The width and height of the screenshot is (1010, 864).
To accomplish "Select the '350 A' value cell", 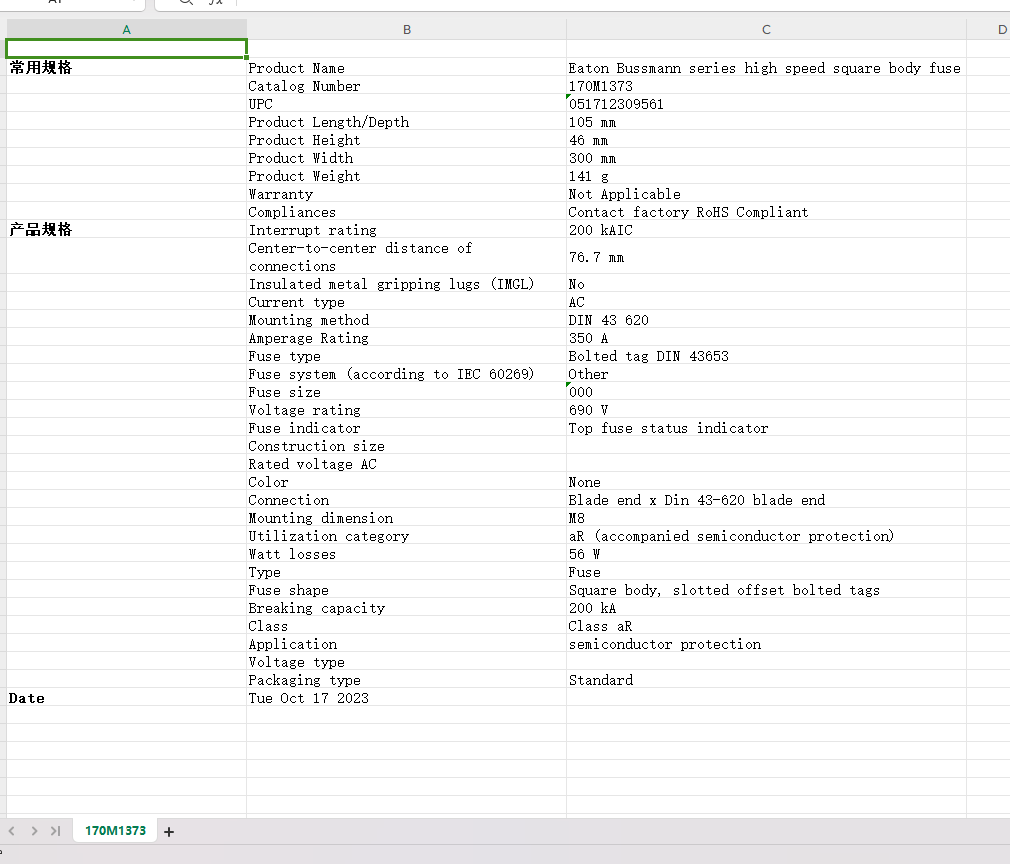I will click(766, 338).
